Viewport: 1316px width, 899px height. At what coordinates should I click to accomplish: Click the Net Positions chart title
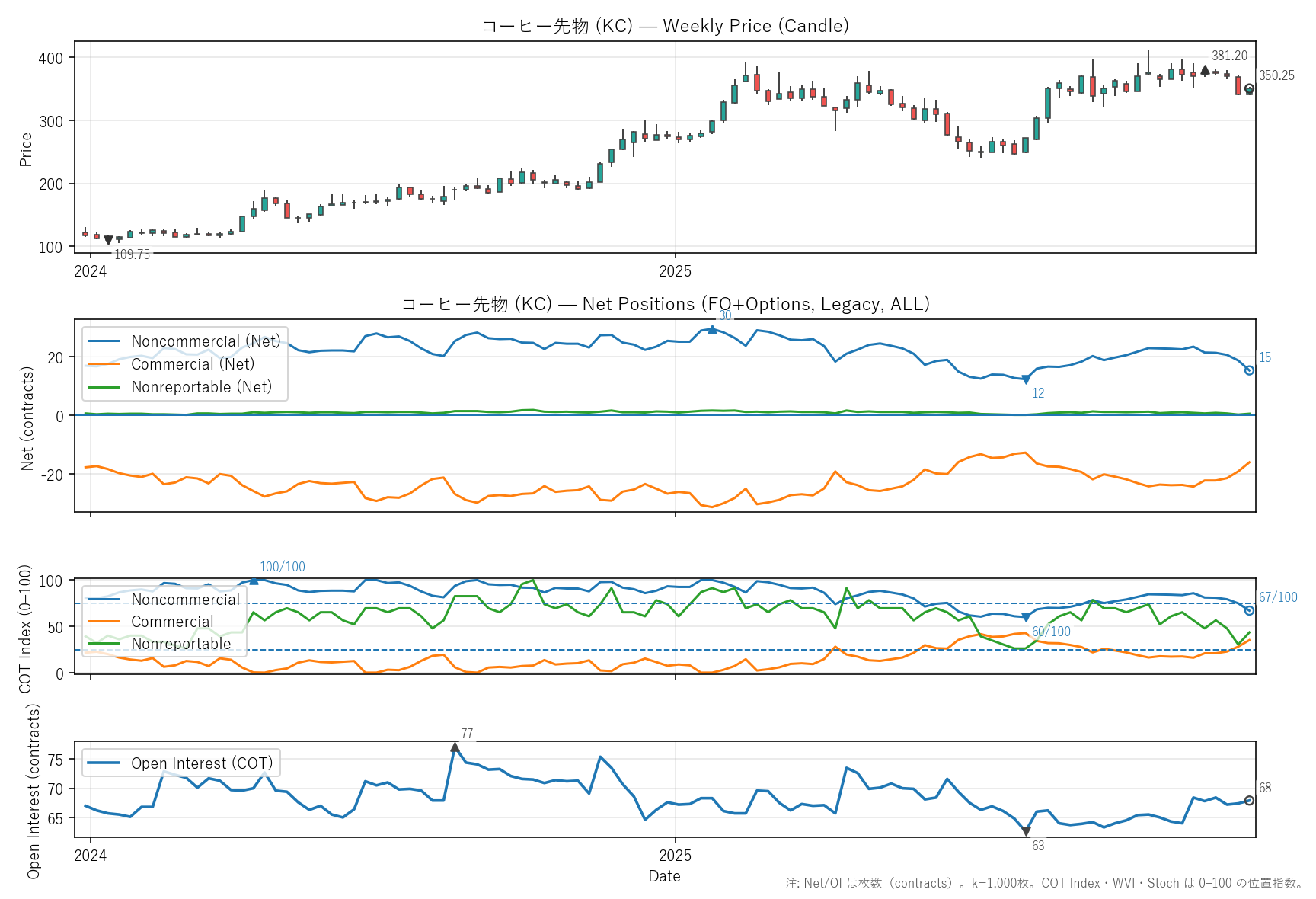tap(665, 304)
